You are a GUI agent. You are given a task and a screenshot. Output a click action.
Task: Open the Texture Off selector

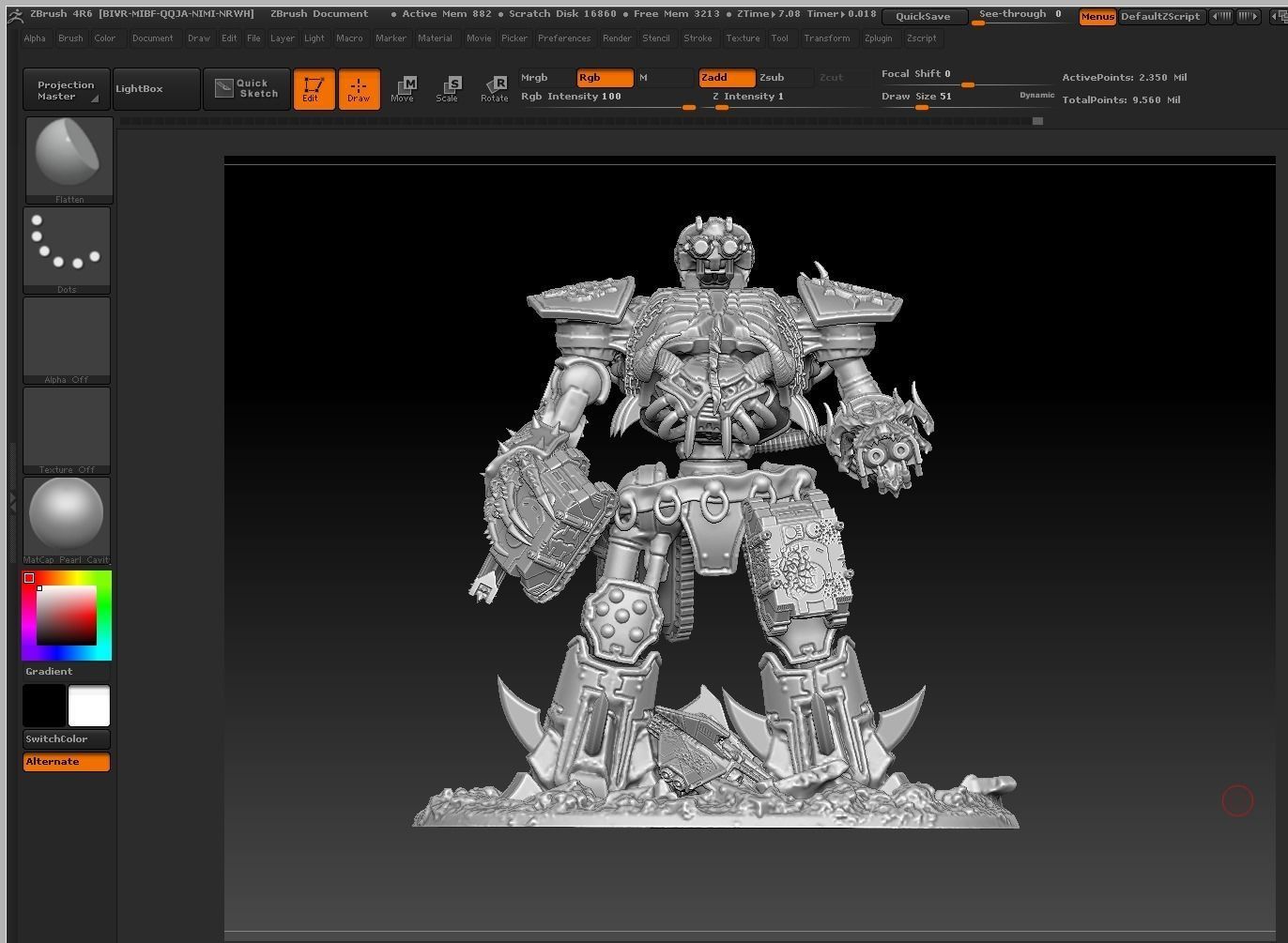point(67,431)
